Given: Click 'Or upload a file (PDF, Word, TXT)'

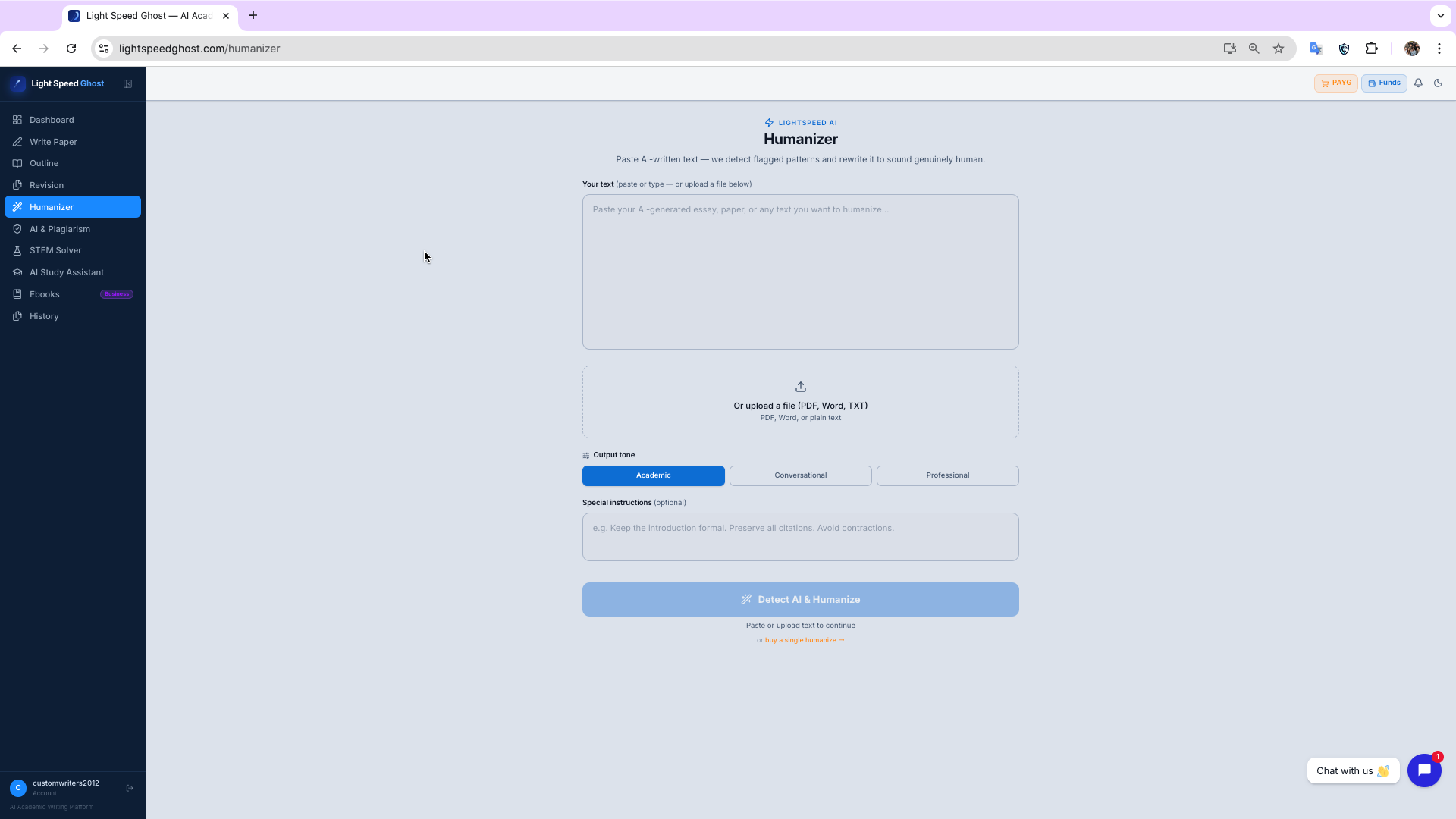Looking at the screenshot, I should [800, 406].
